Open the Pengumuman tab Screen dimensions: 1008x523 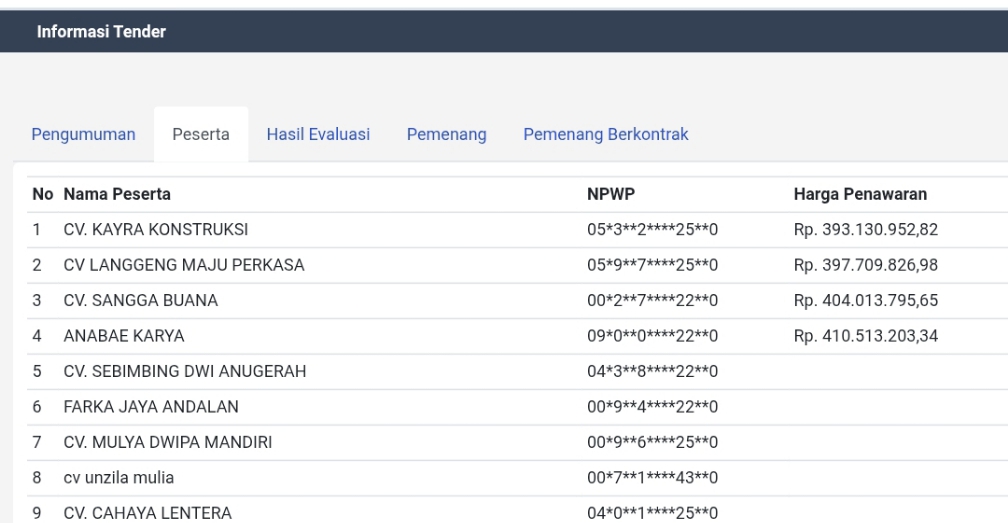pyautogui.click(x=84, y=136)
